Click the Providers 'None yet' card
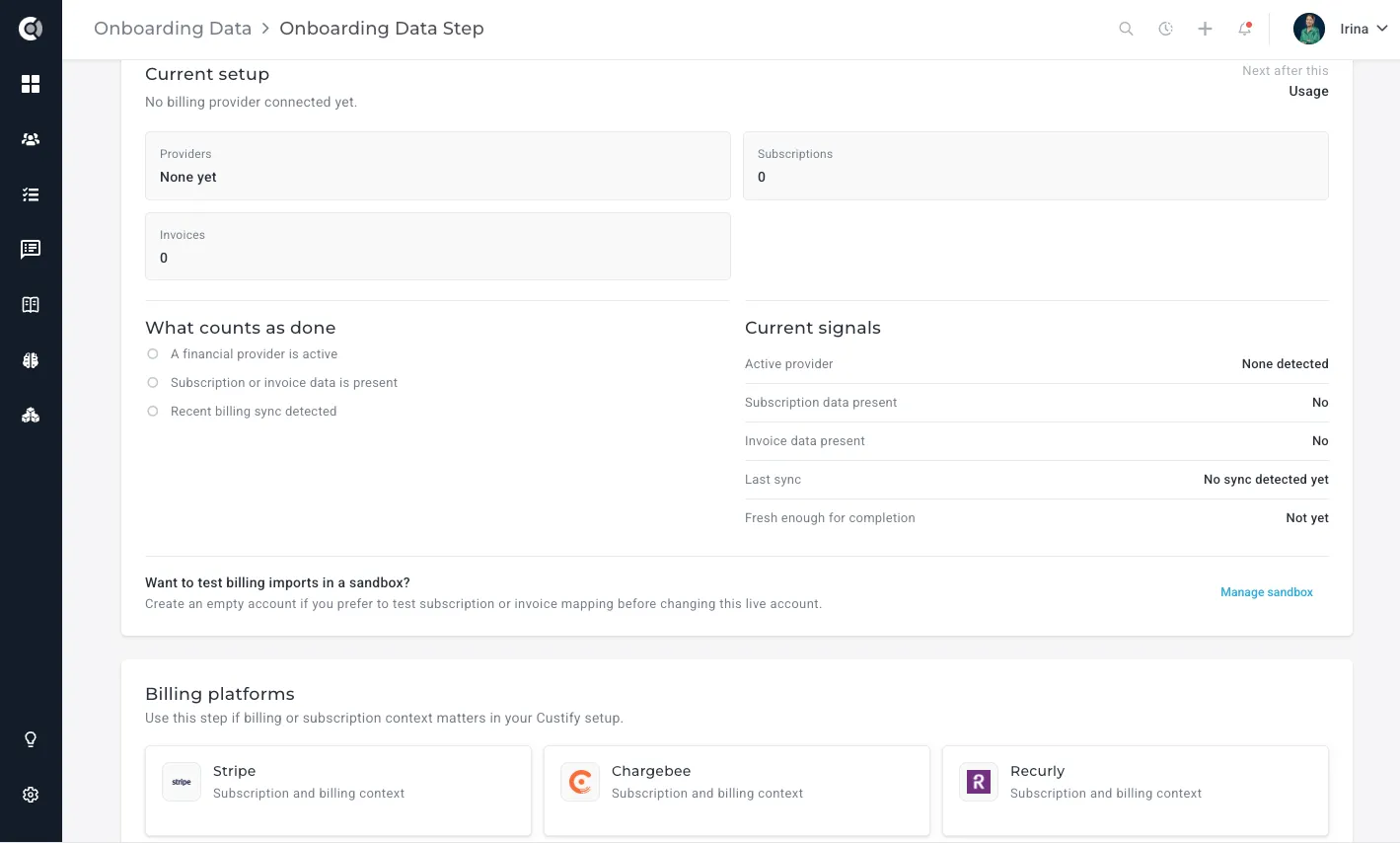This screenshot has width=1400, height=843. click(438, 166)
